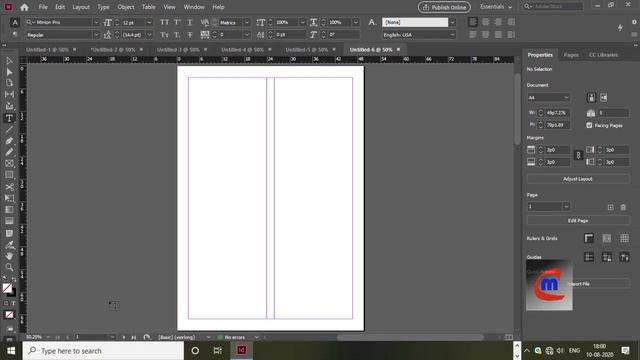The width and height of the screenshot is (640, 360).
Task: Click the horizontal scrollbar at bottom
Action: pyautogui.click(x=411, y=337)
